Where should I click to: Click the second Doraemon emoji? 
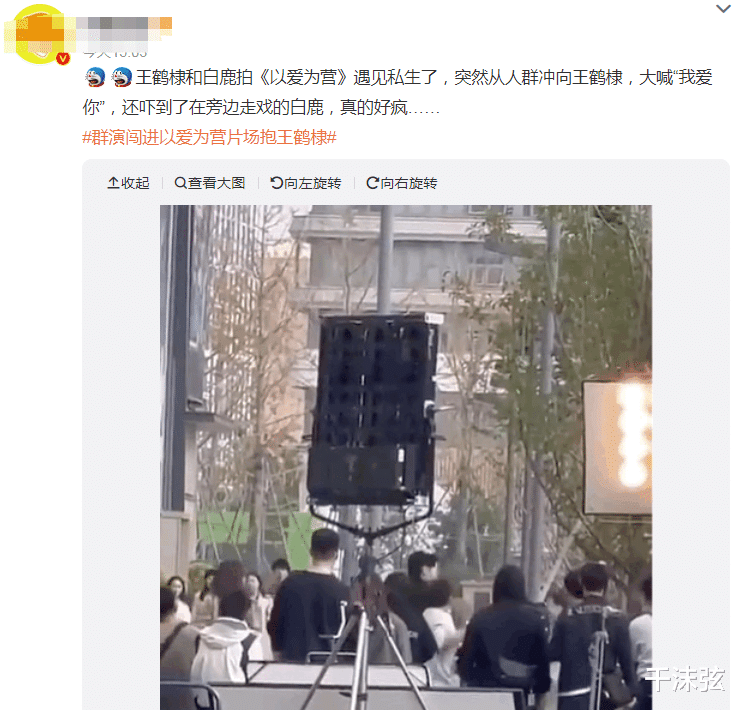(x=122, y=77)
